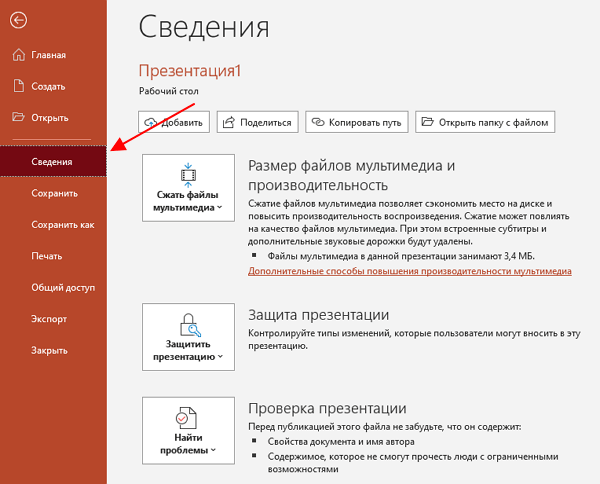The image size is (600, 484).
Task: Choose Сохранить in the sidebar
Action: pos(54,193)
